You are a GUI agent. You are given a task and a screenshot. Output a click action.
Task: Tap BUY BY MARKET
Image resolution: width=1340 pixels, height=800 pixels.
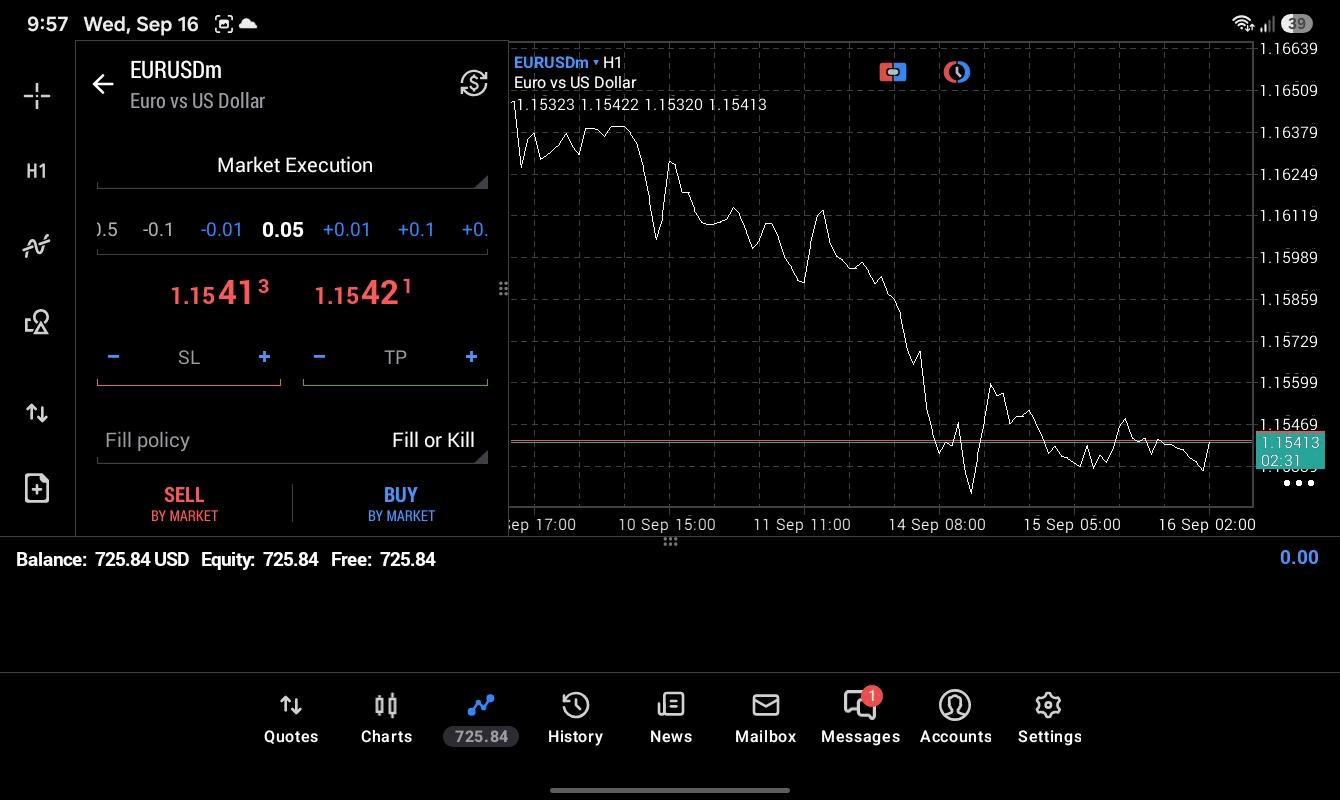pos(401,504)
